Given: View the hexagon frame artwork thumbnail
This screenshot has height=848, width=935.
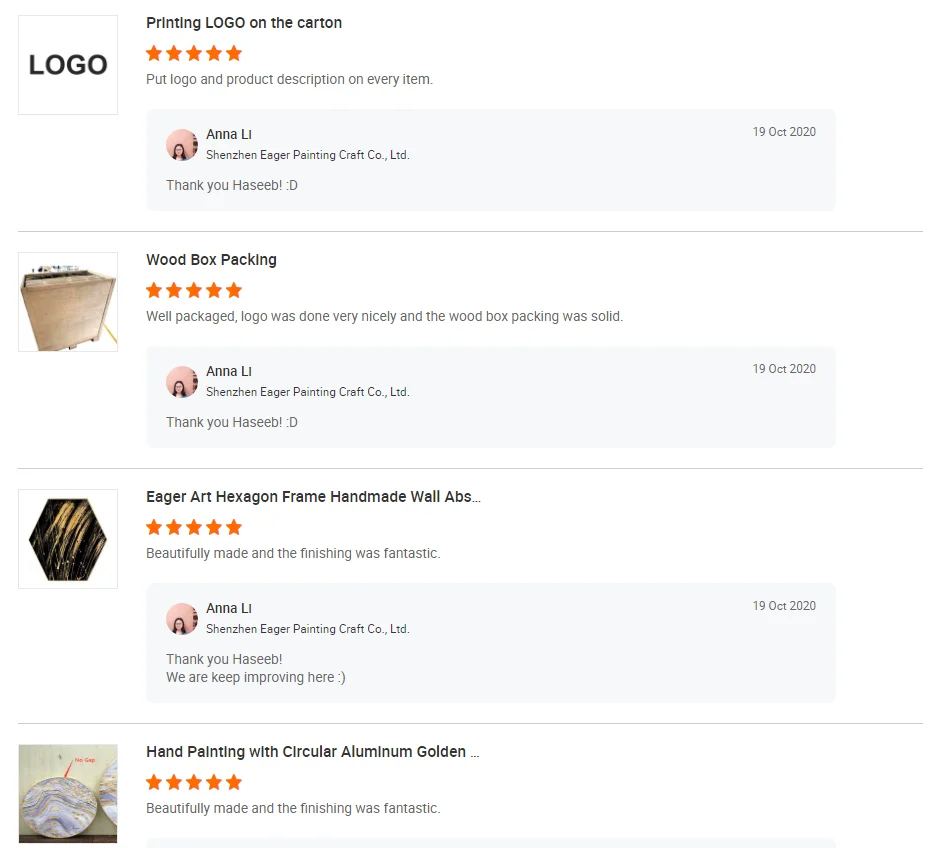Looking at the screenshot, I should coord(68,539).
